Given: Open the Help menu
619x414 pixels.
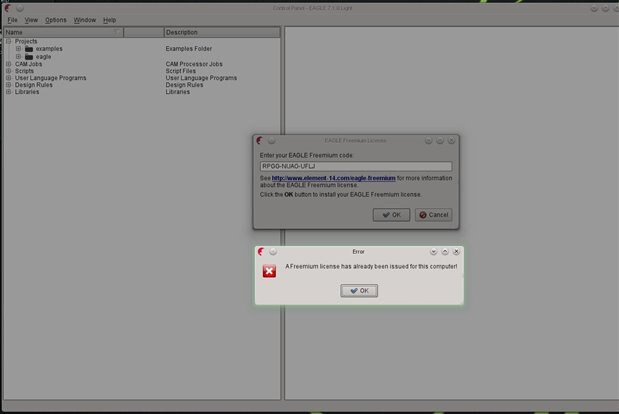Looking at the screenshot, I should pyautogui.click(x=109, y=20).
